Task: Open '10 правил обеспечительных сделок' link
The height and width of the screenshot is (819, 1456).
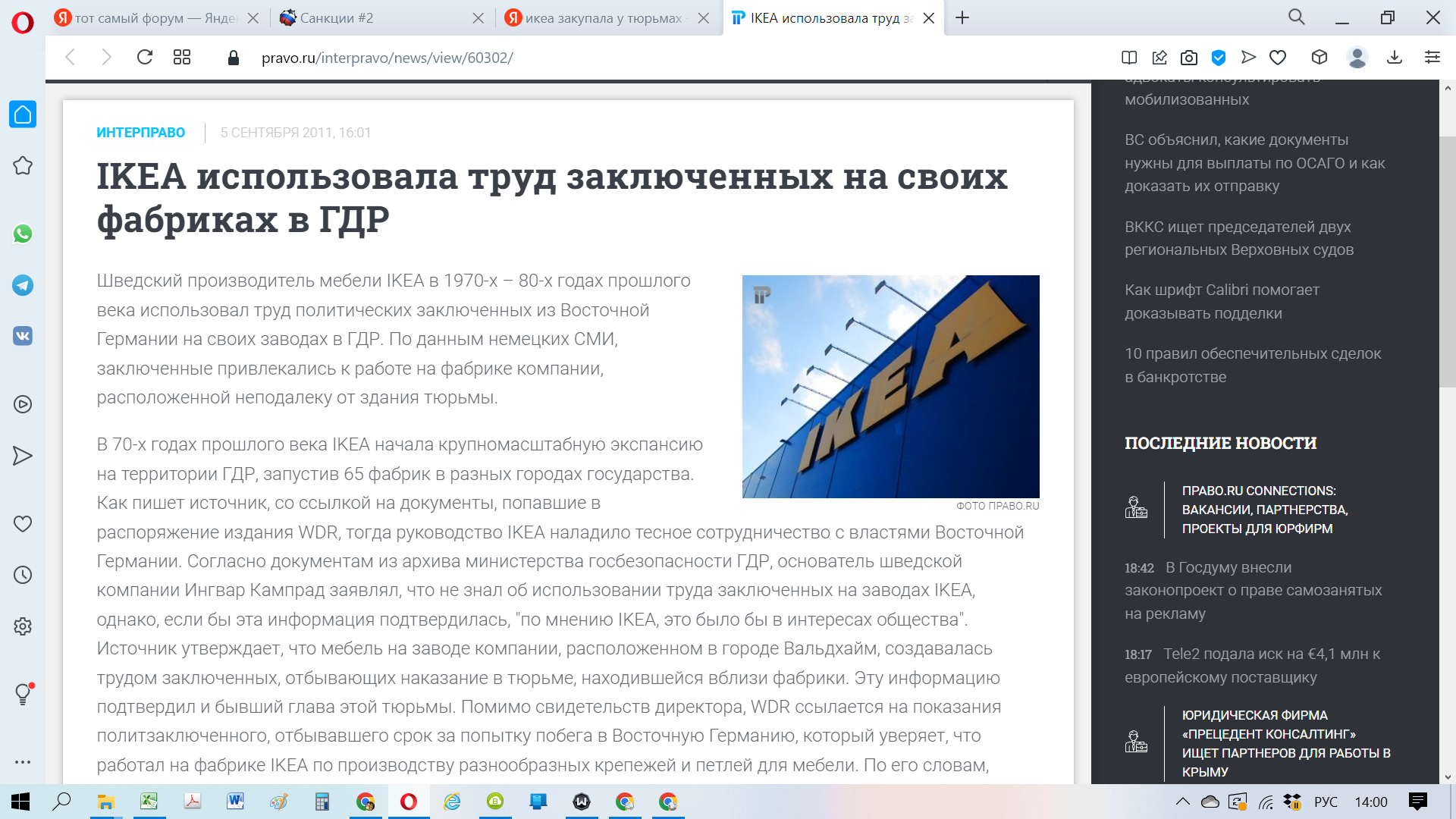Action: (1253, 365)
